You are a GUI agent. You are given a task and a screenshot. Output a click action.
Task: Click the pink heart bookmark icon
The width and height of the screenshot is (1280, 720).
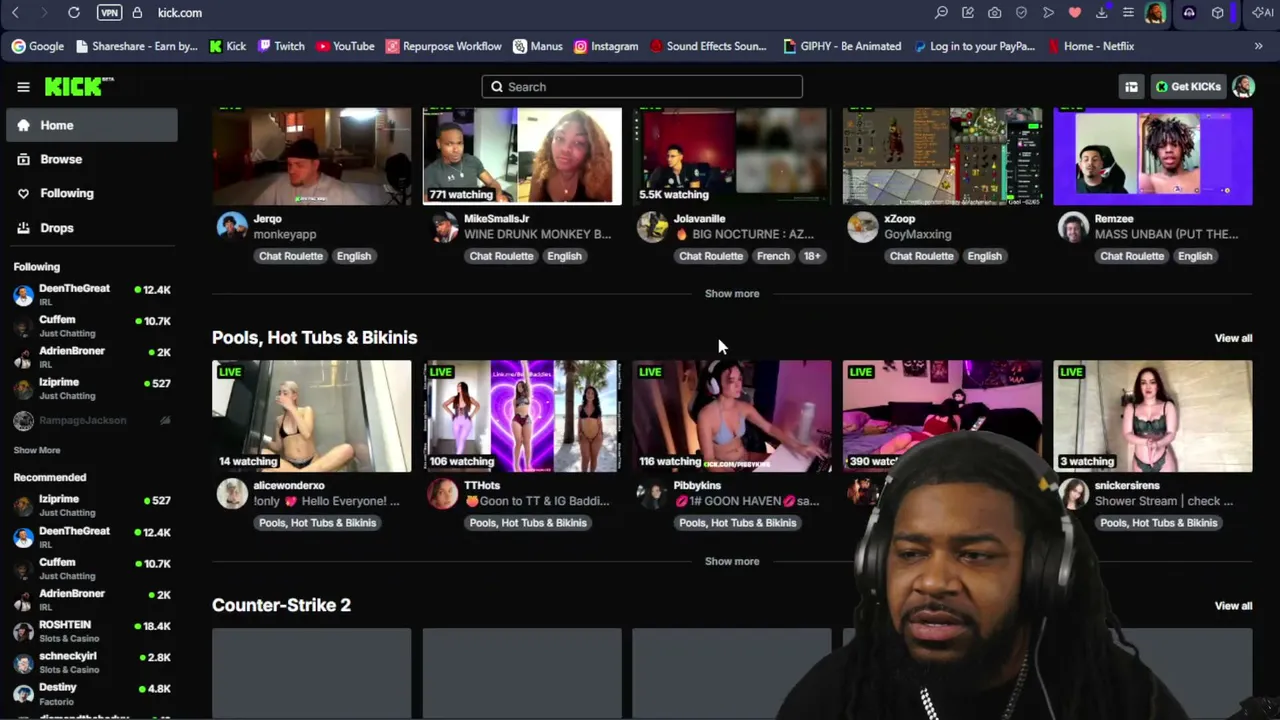pos(1075,13)
